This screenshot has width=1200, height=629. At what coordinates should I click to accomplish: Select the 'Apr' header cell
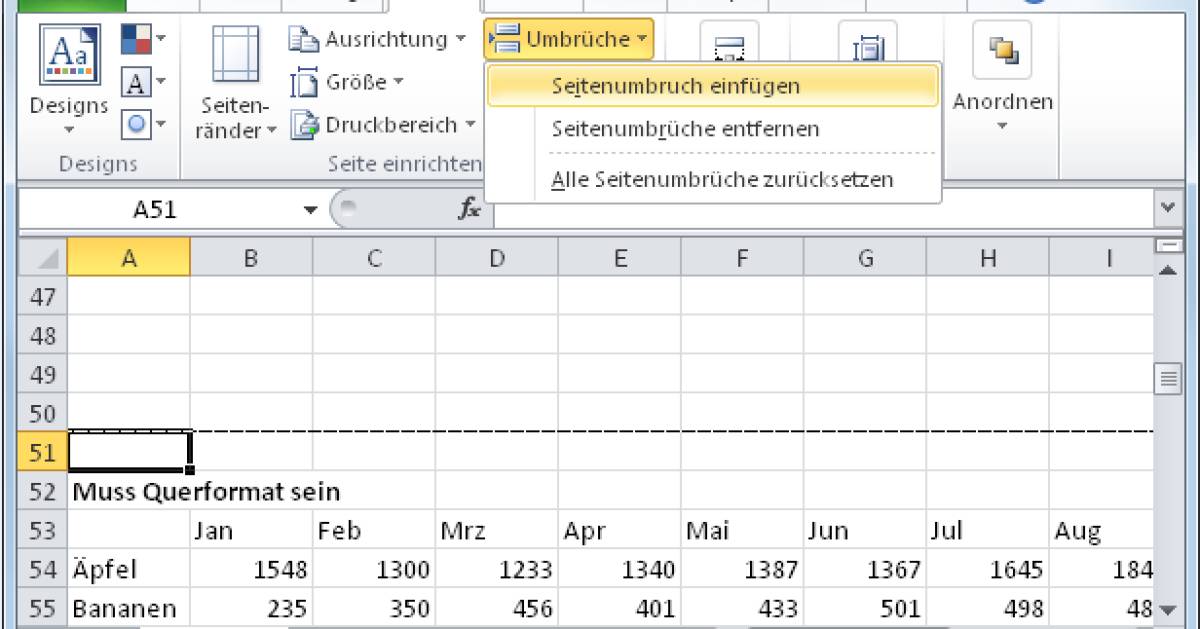(x=619, y=531)
